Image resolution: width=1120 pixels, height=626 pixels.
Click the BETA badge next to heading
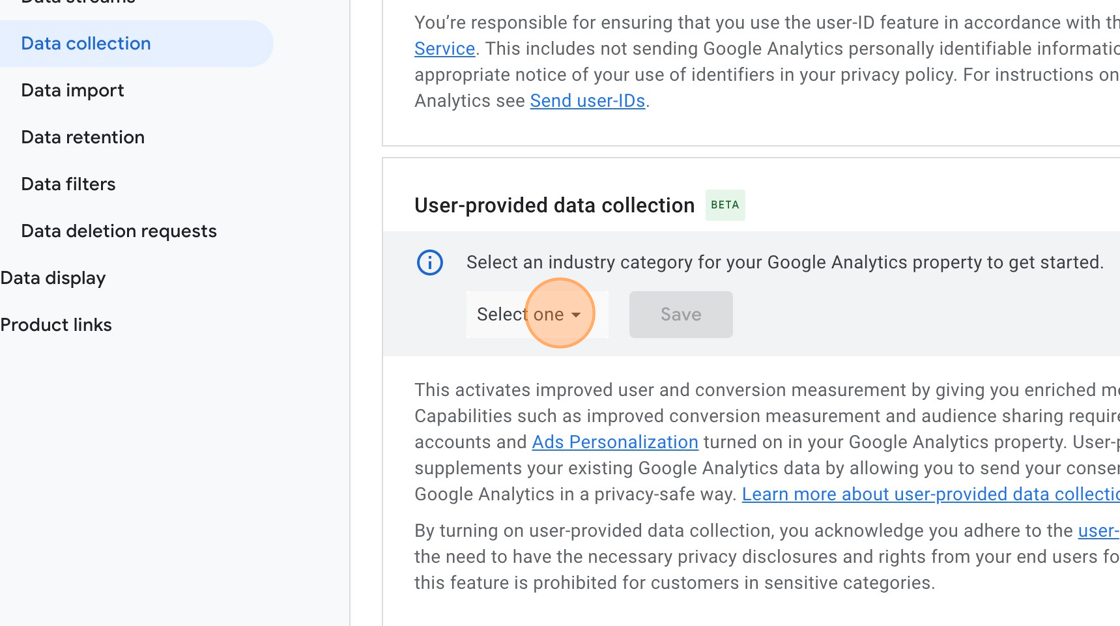point(725,205)
